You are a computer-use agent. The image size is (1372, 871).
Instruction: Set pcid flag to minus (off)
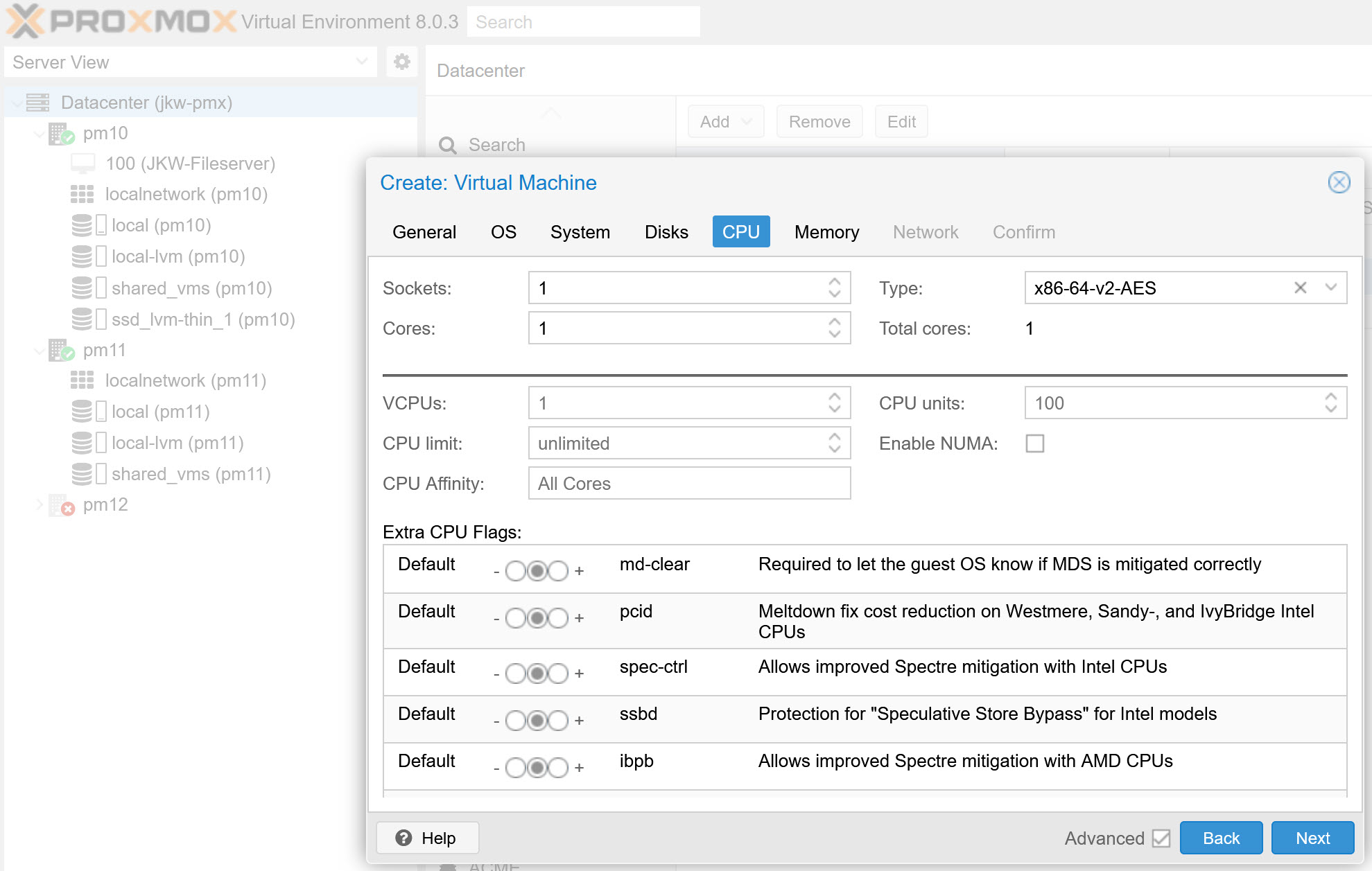click(x=515, y=618)
